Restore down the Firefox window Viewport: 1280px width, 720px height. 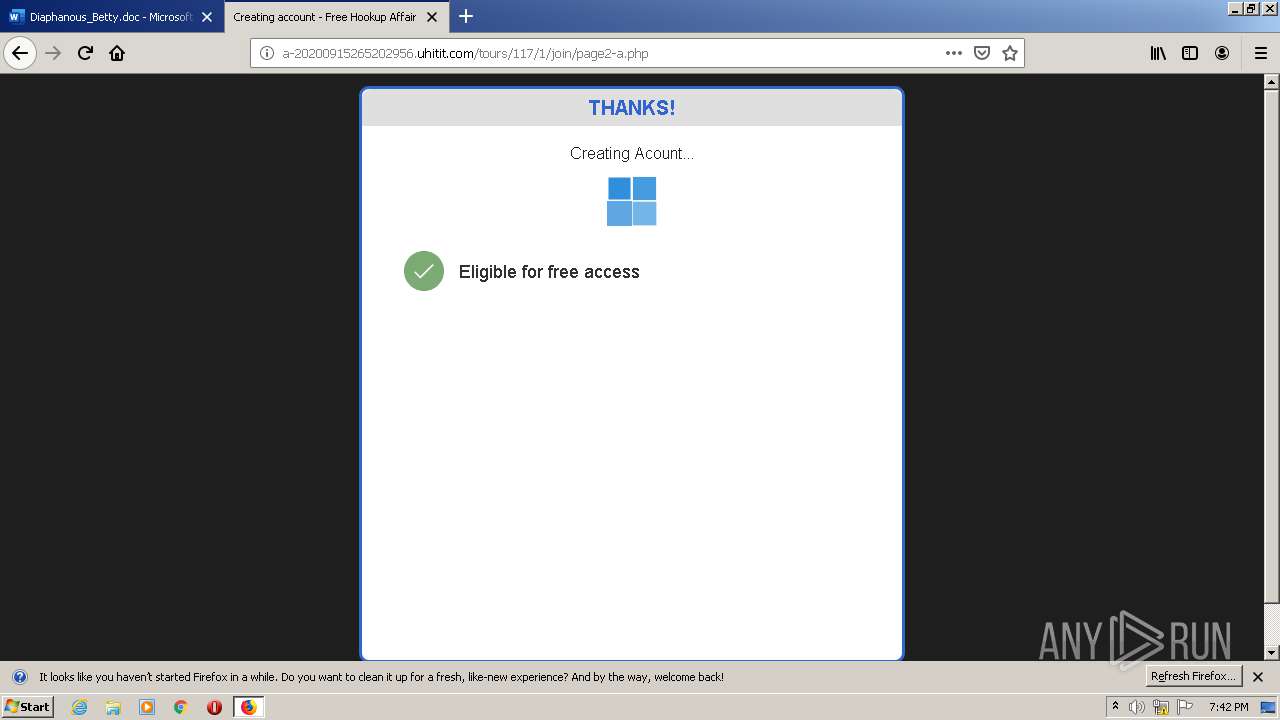pos(1250,8)
